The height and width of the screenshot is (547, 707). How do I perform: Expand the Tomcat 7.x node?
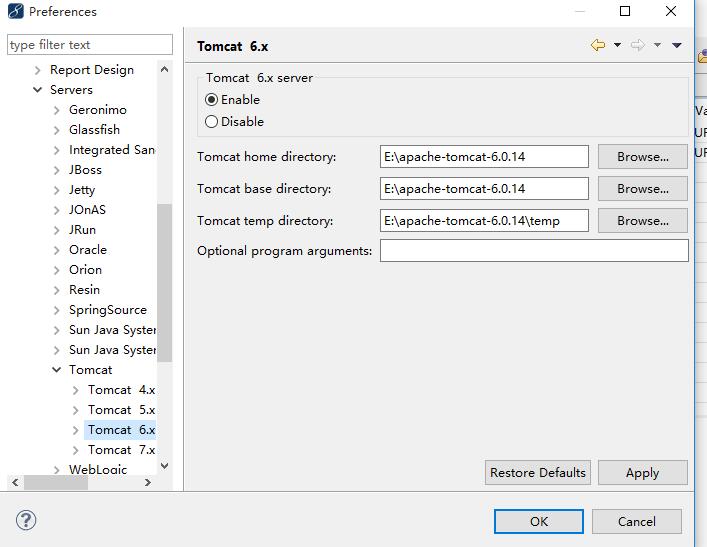(75, 450)
